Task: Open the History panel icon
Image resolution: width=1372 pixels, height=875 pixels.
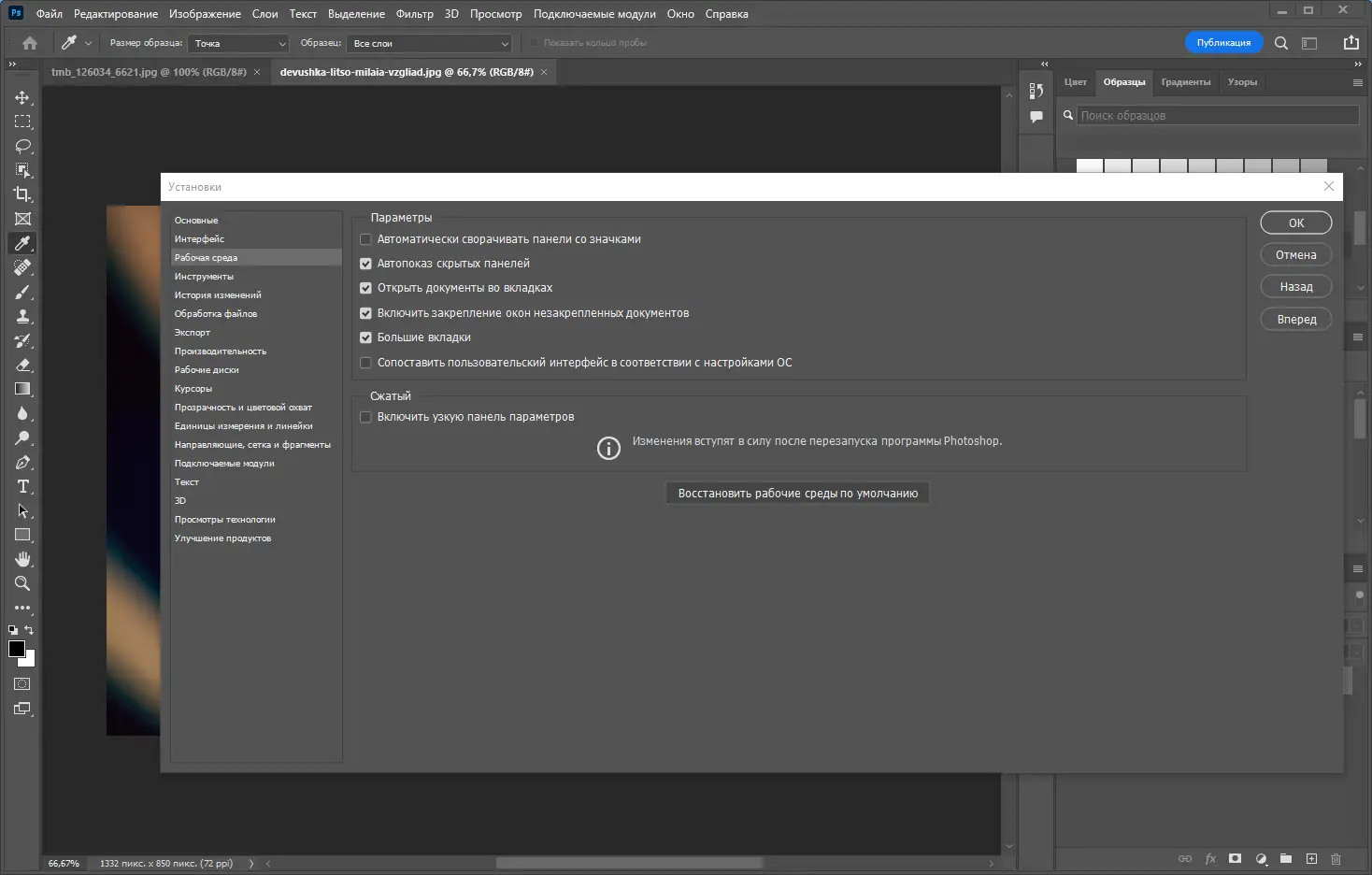Action: [1036, 91]
